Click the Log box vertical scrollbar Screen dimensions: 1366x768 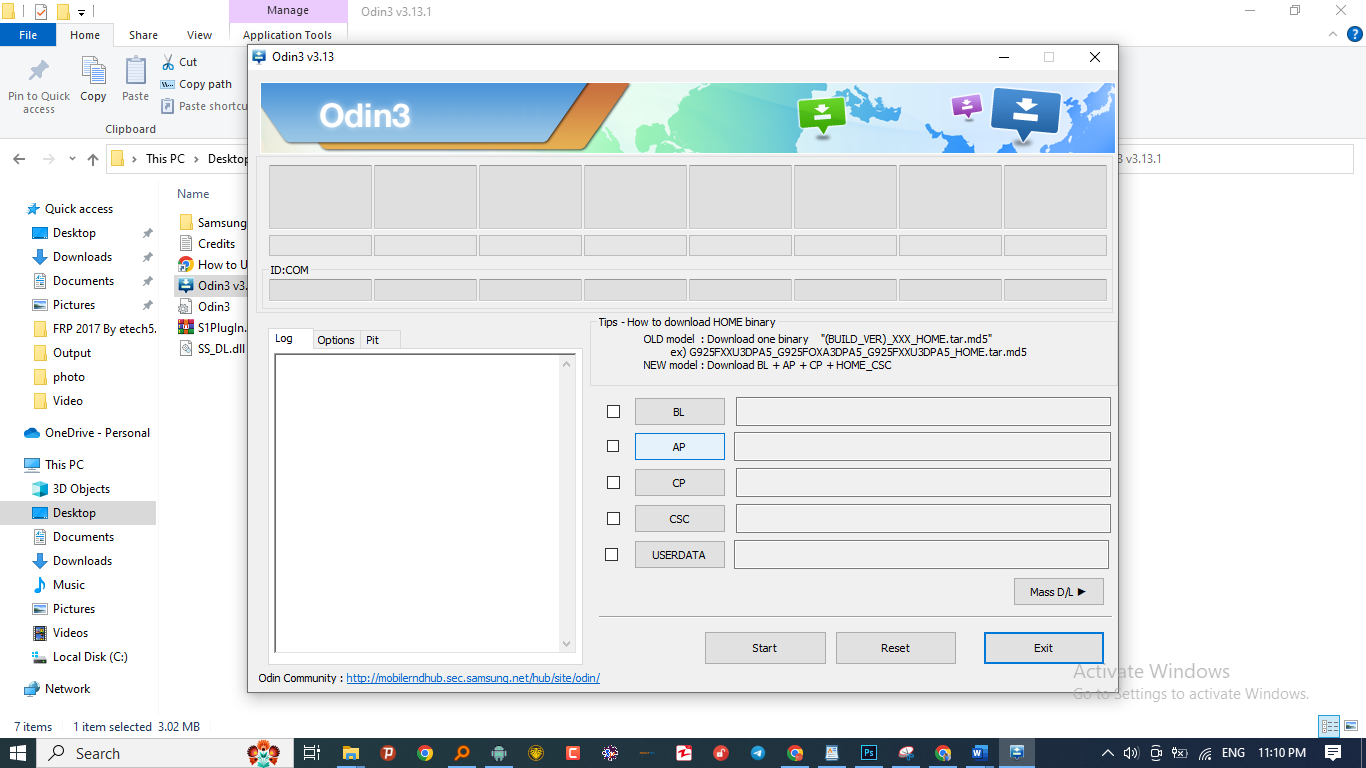tap(567, 504)
